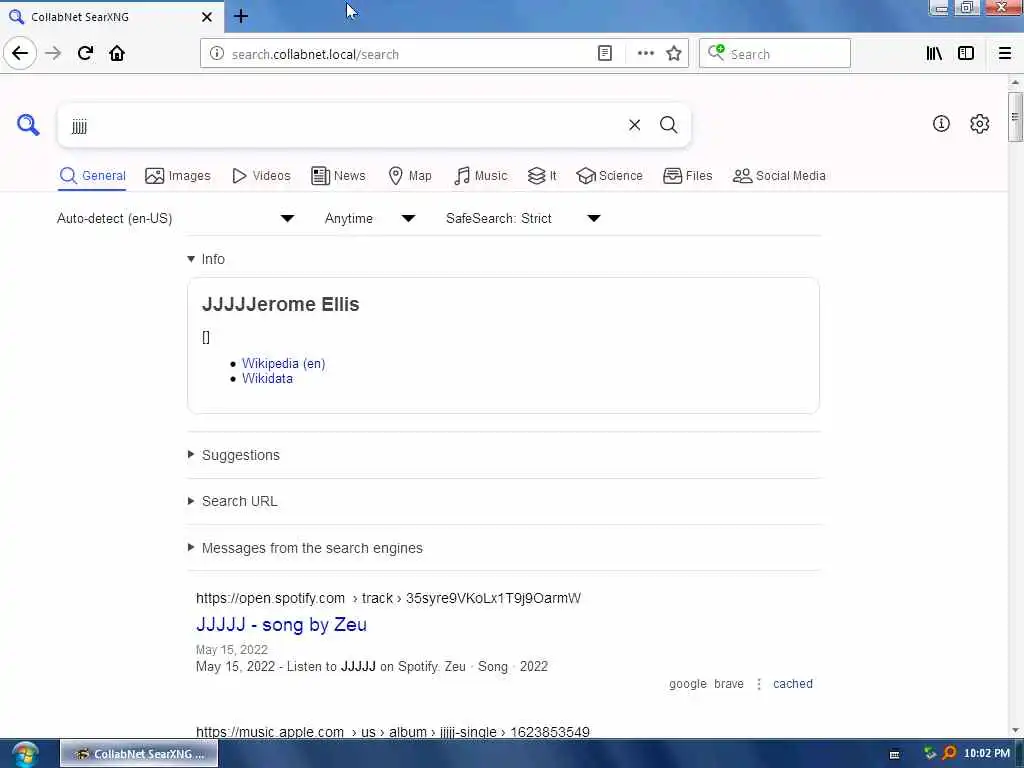The image size is (1024, 768).
Task: Go to the browser home page
Action: (117, 53)
